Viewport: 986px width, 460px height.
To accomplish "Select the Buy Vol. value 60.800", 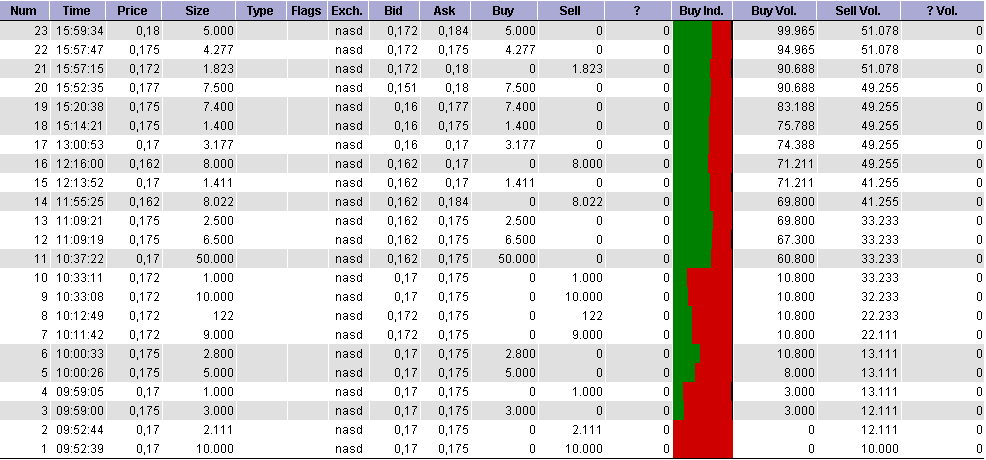I will point(796,258).
